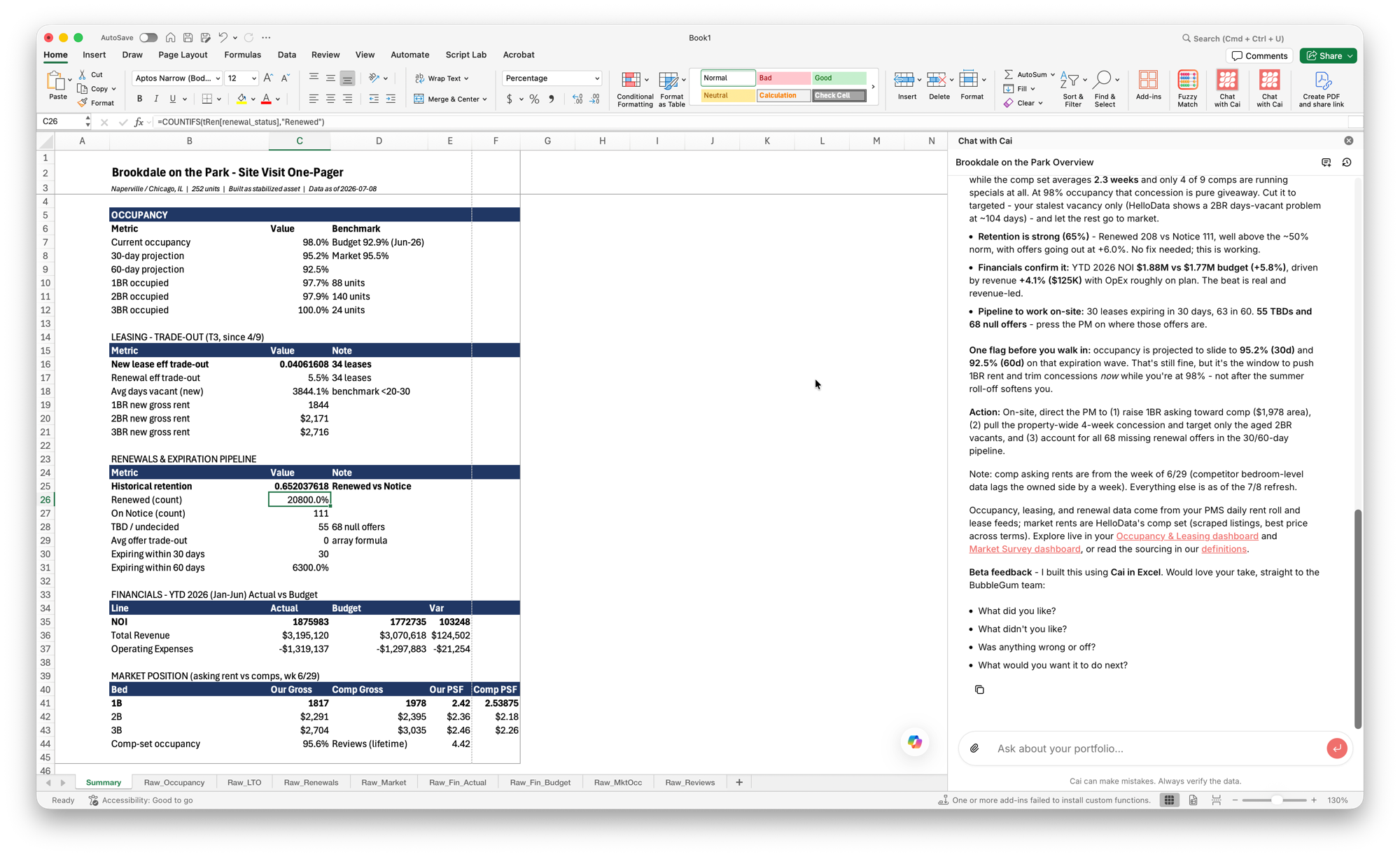Toggle the AutoSave switch

[148, 38]
